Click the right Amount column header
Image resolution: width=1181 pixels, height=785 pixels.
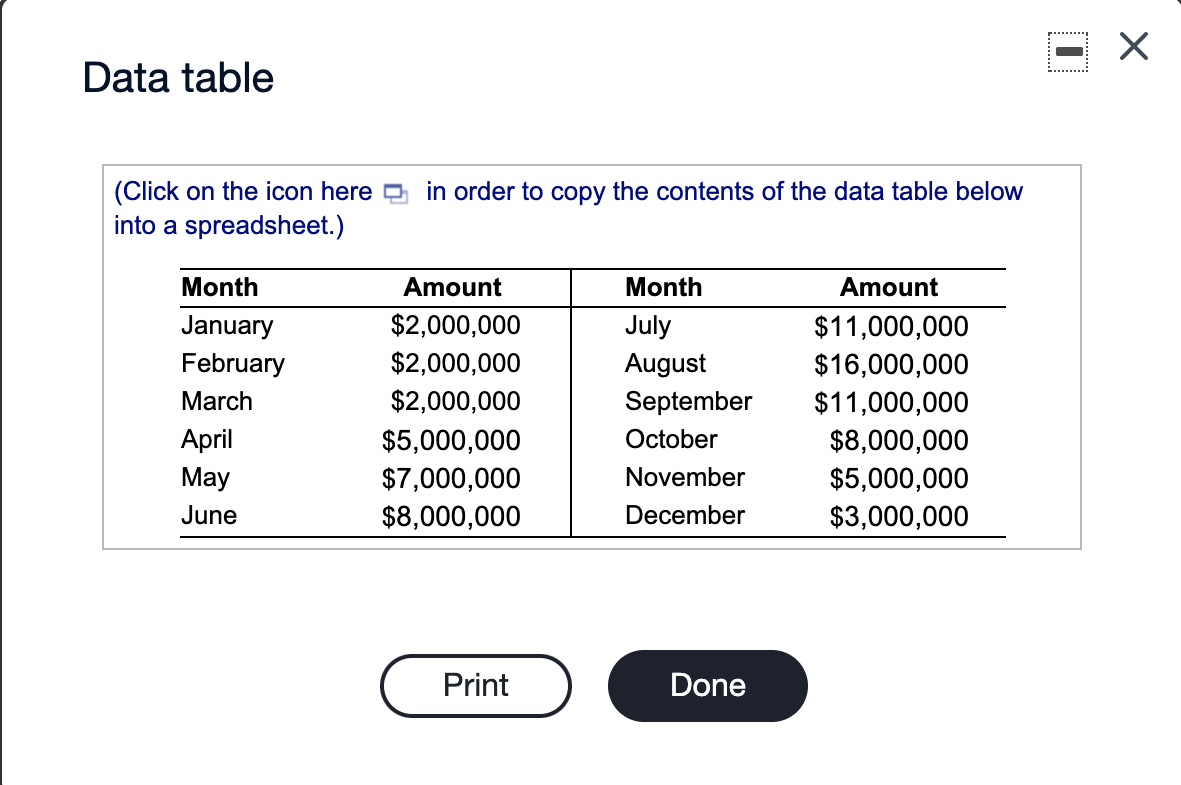[889, 287]
